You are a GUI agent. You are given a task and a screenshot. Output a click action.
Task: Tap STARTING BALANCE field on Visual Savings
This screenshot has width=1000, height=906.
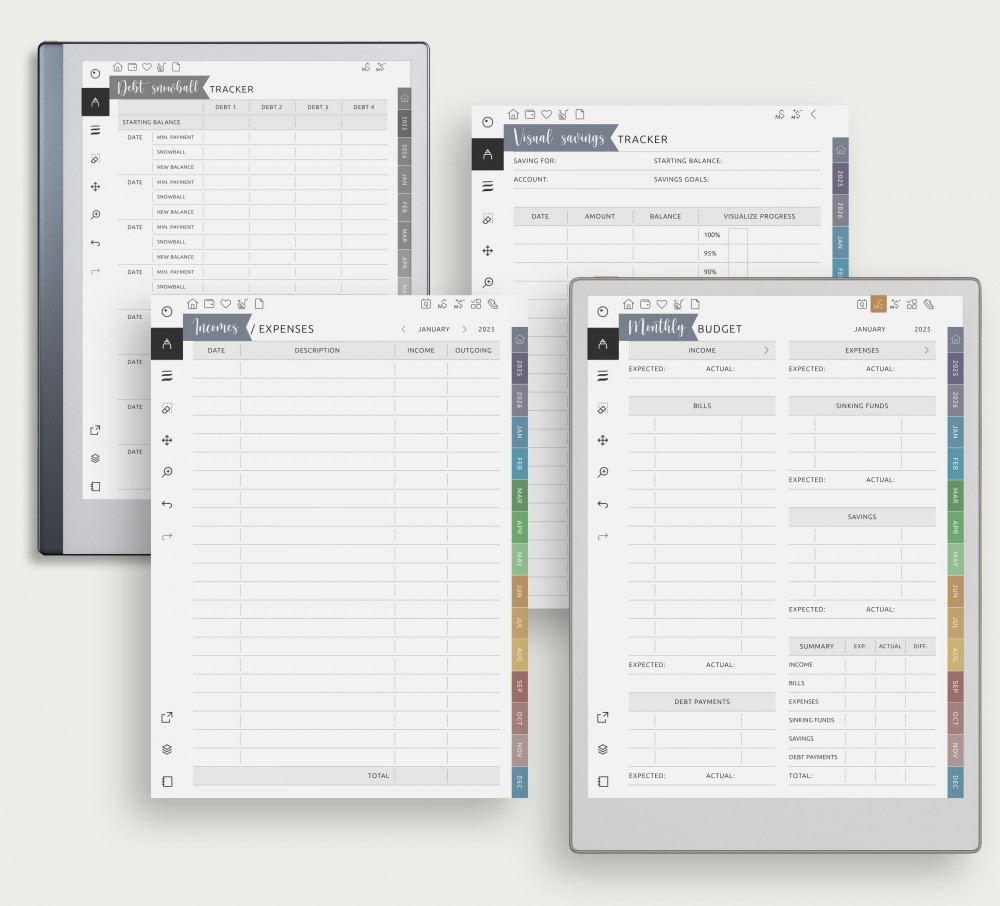[737, 161]
